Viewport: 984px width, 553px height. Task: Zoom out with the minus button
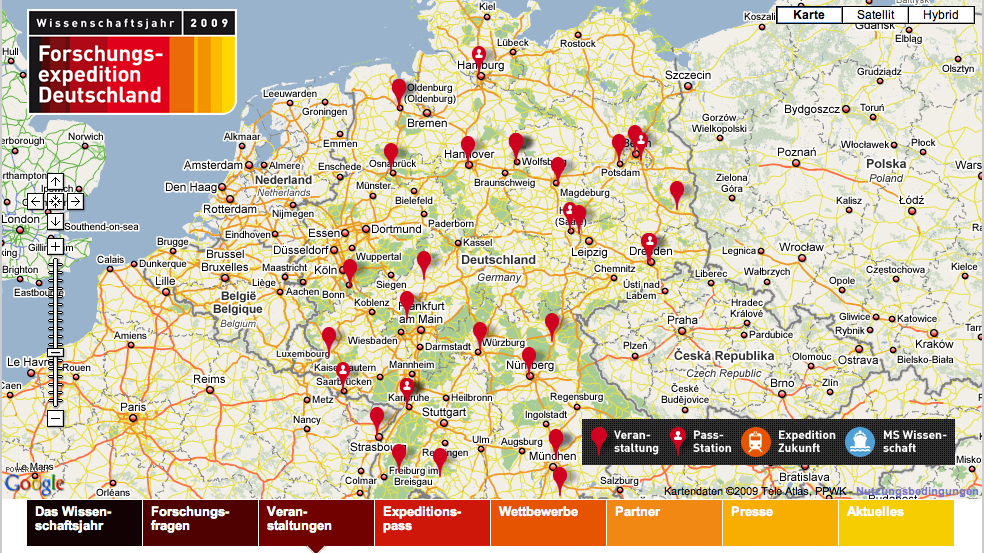(56, 418)
